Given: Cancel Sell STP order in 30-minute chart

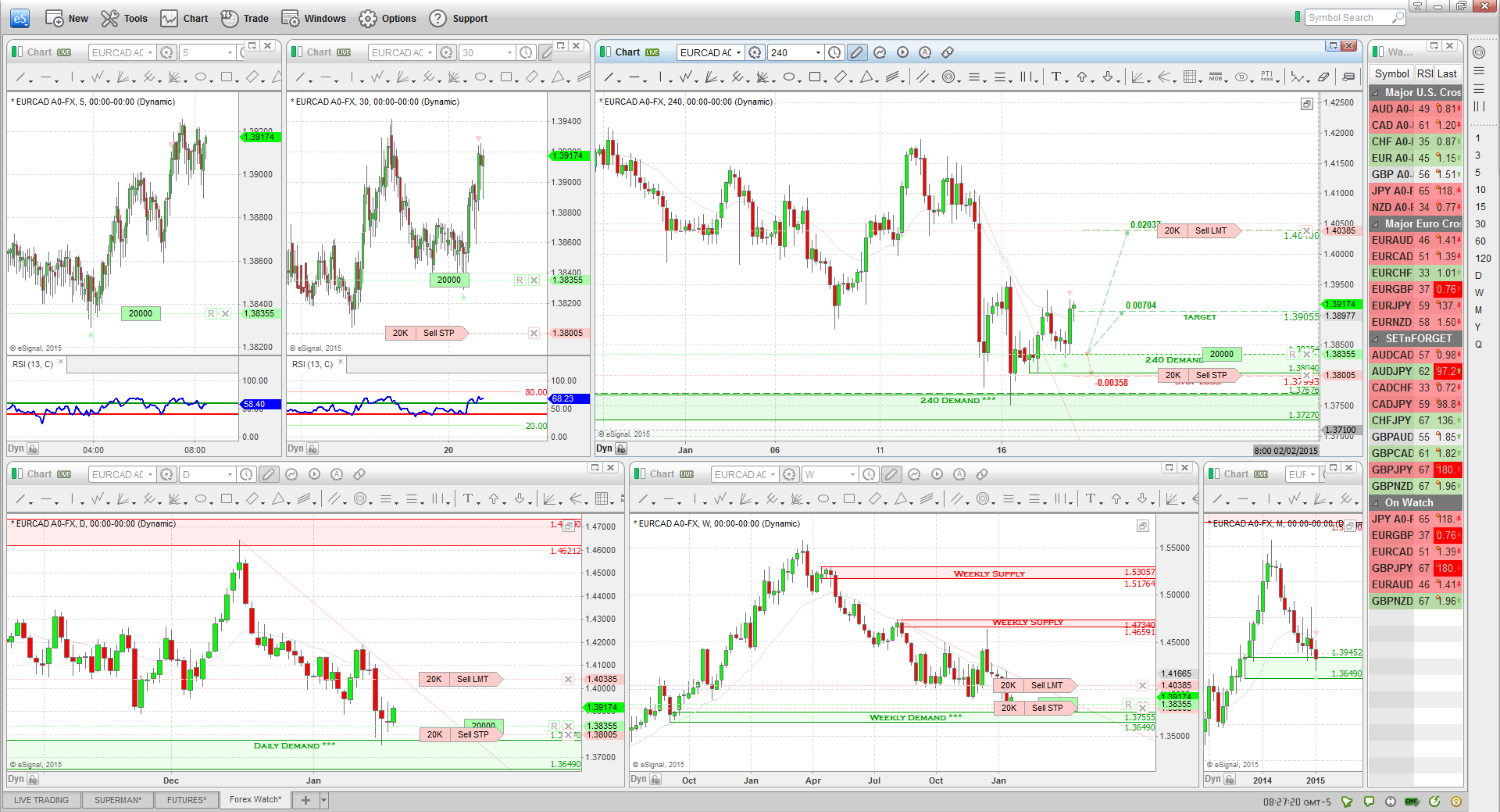Looking at the screenshot, I should click(534, 333).
